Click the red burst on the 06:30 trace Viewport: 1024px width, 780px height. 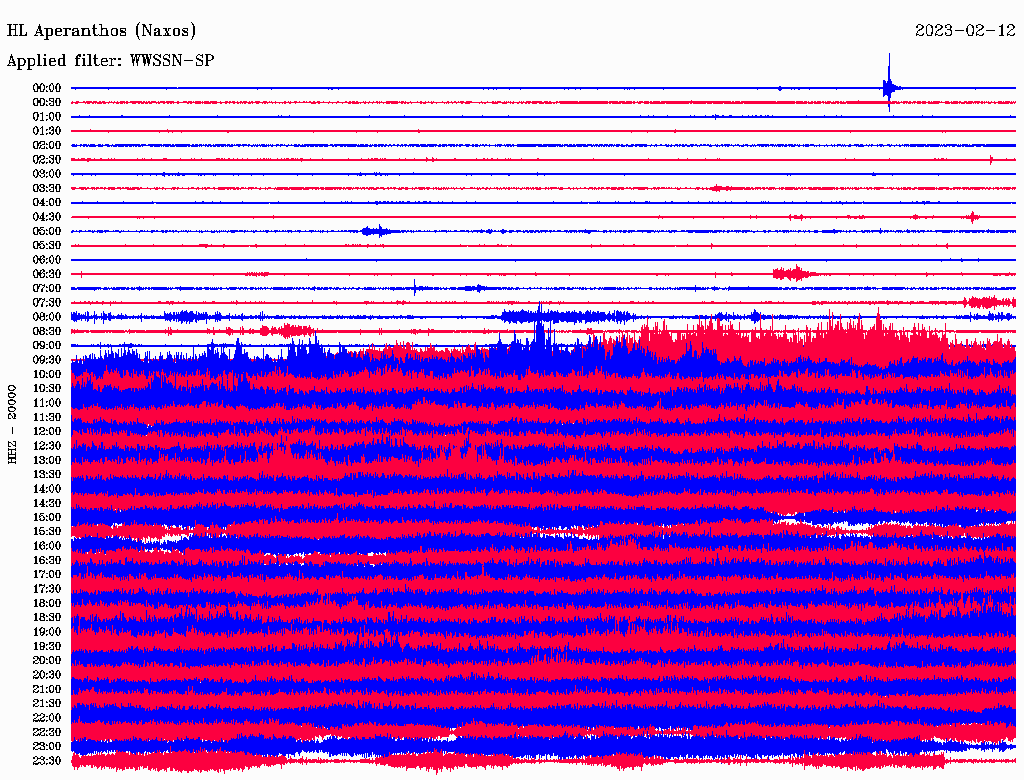coord(794,273)
